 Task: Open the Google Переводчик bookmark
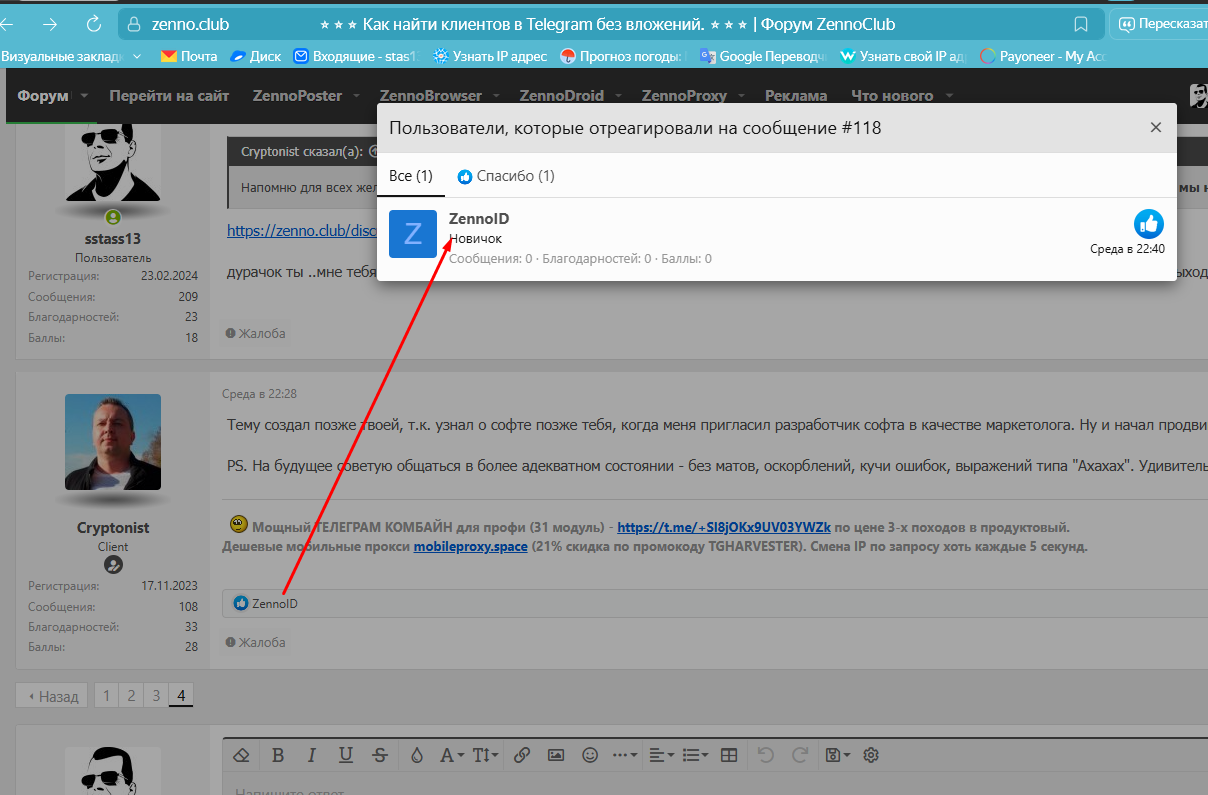coord(763,56)
